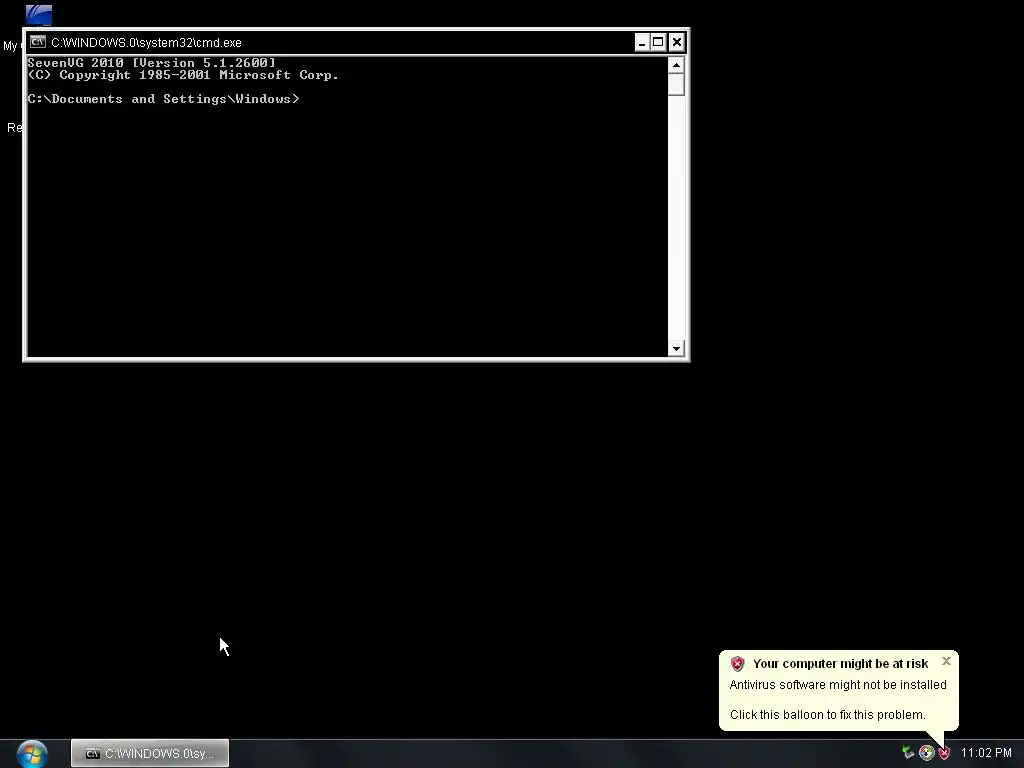Click 'Antivirus software might not be installed' text
The image size is (1024, 768).
coord(838,684)
